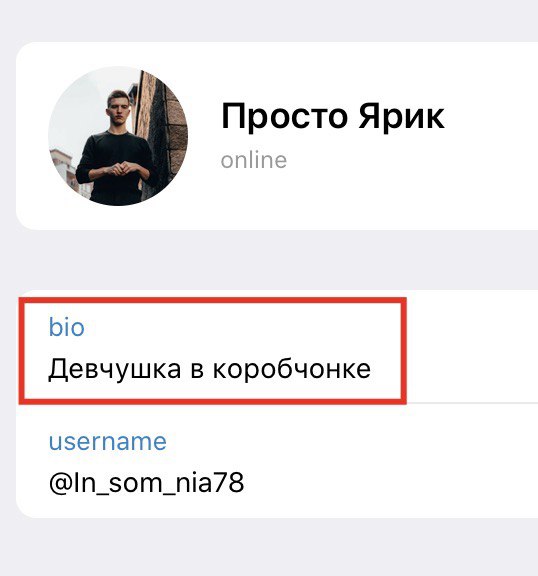Click the blue bio label
This screenshot has height=576, width=538.
tap(66, 327)
